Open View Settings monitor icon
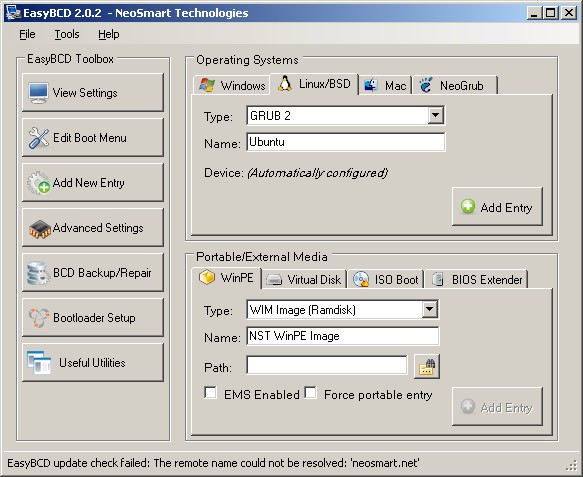This screenshot has height=477, width=583. pos(38,93)
